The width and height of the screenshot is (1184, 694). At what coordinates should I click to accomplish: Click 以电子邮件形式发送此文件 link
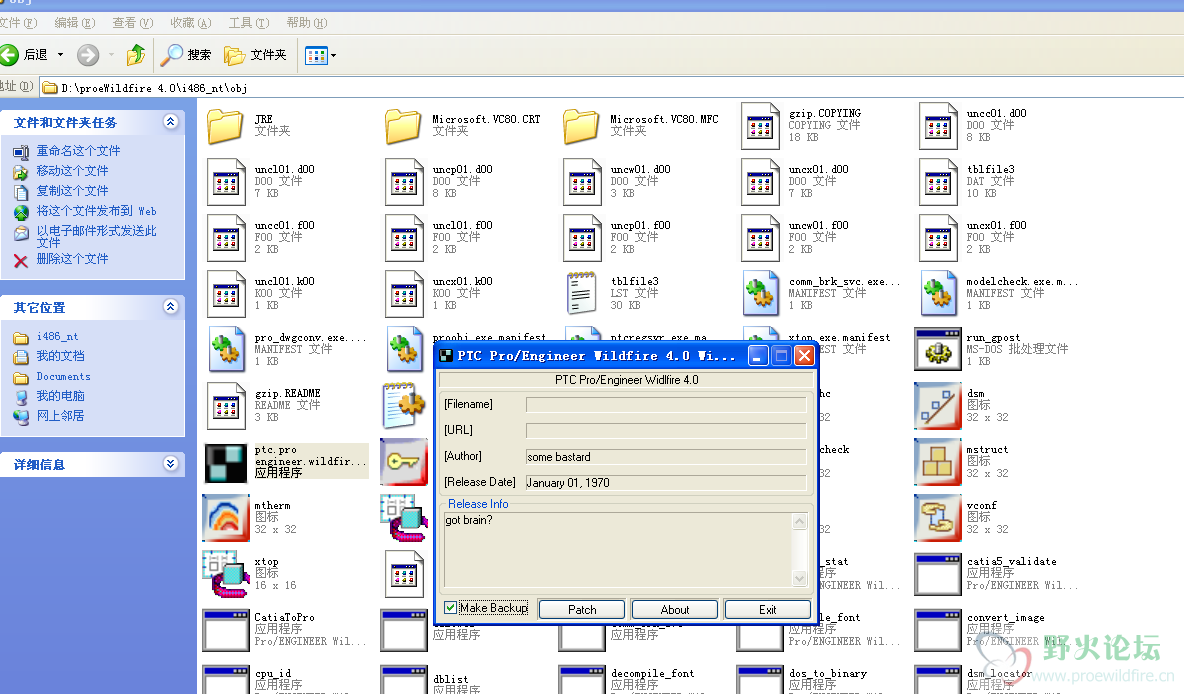(97, 236)
